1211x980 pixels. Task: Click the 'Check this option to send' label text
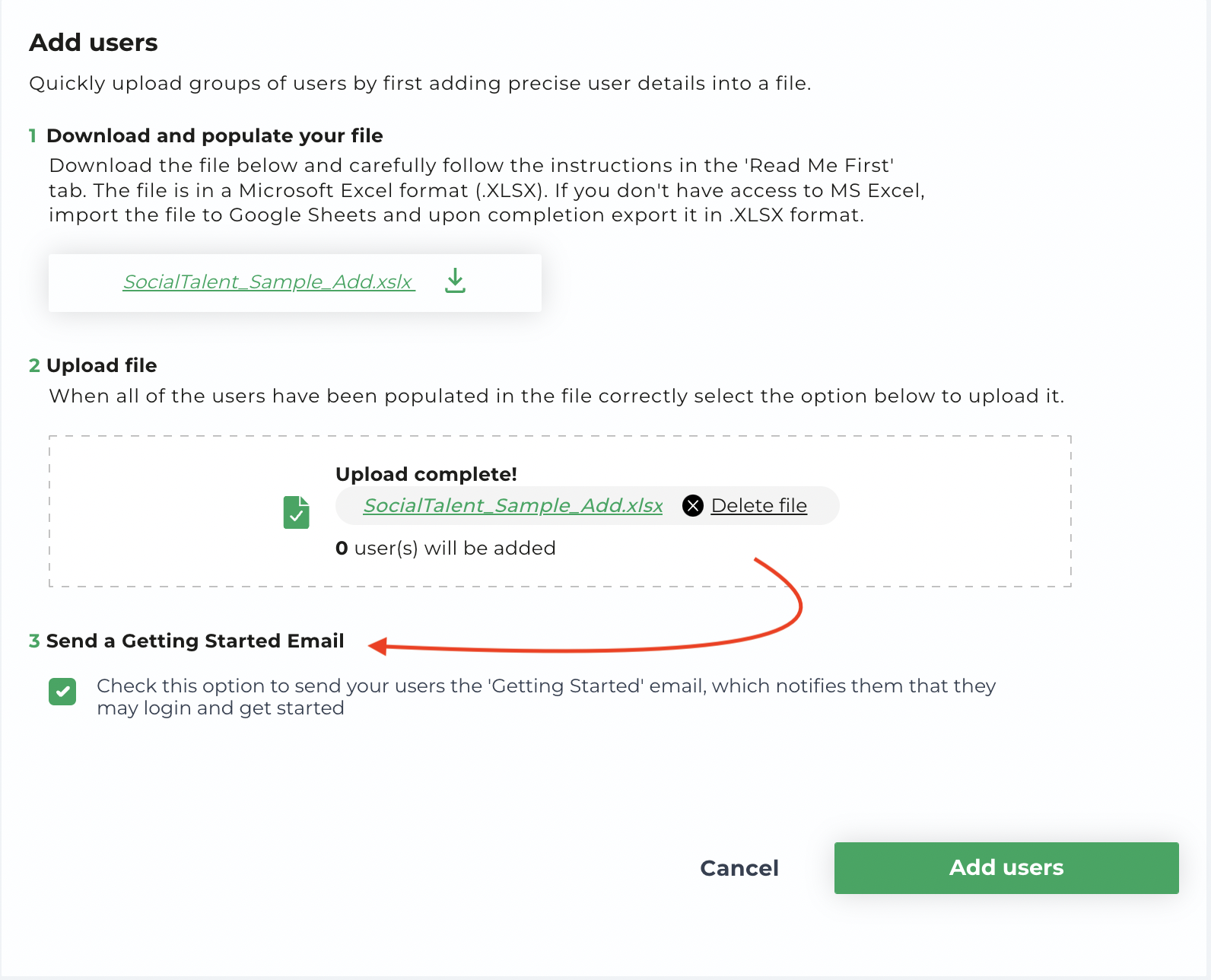point(546,696)
